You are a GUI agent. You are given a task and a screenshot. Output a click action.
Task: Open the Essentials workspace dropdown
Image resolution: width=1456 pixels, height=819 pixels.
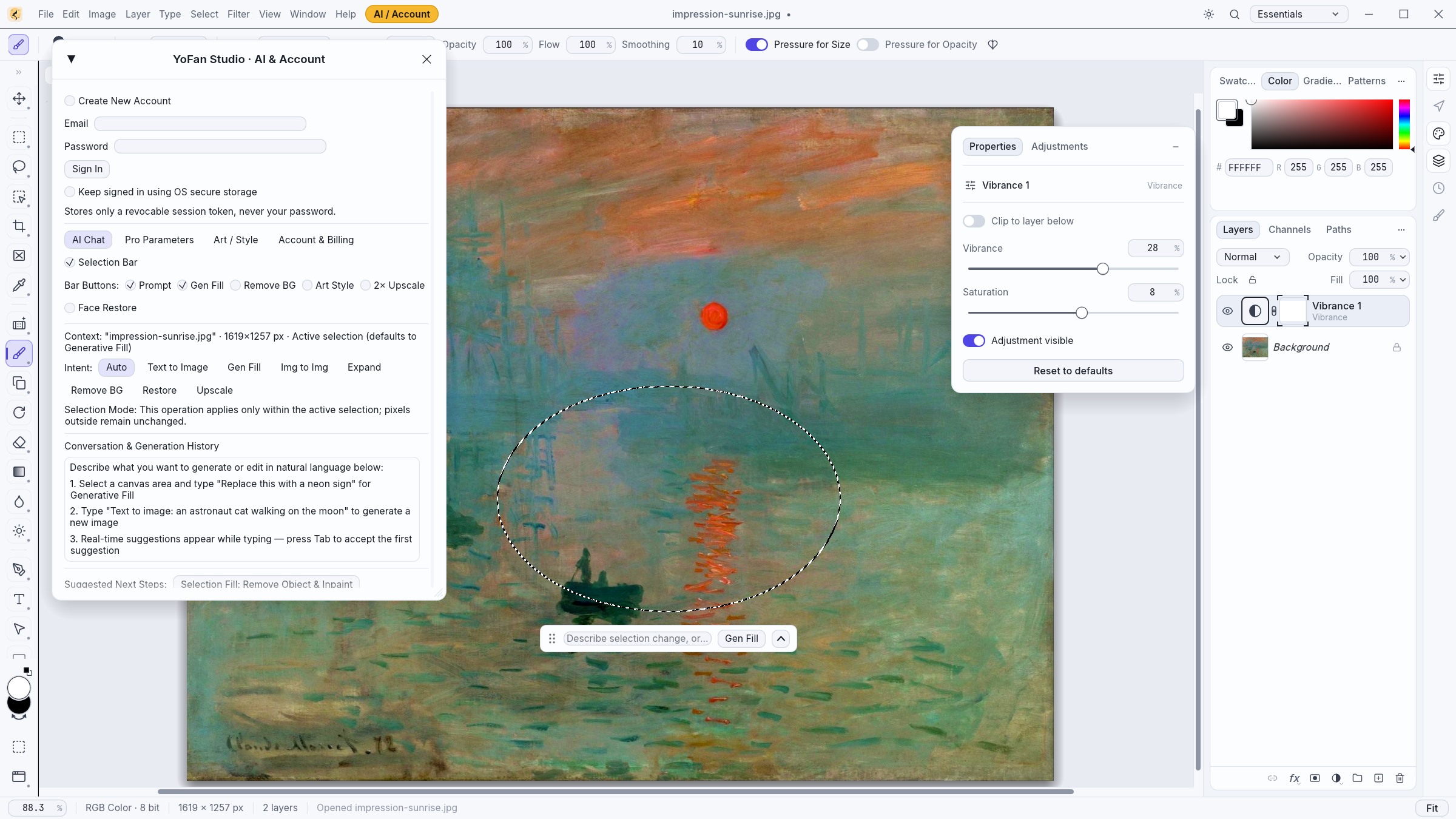coord(1298,14)
